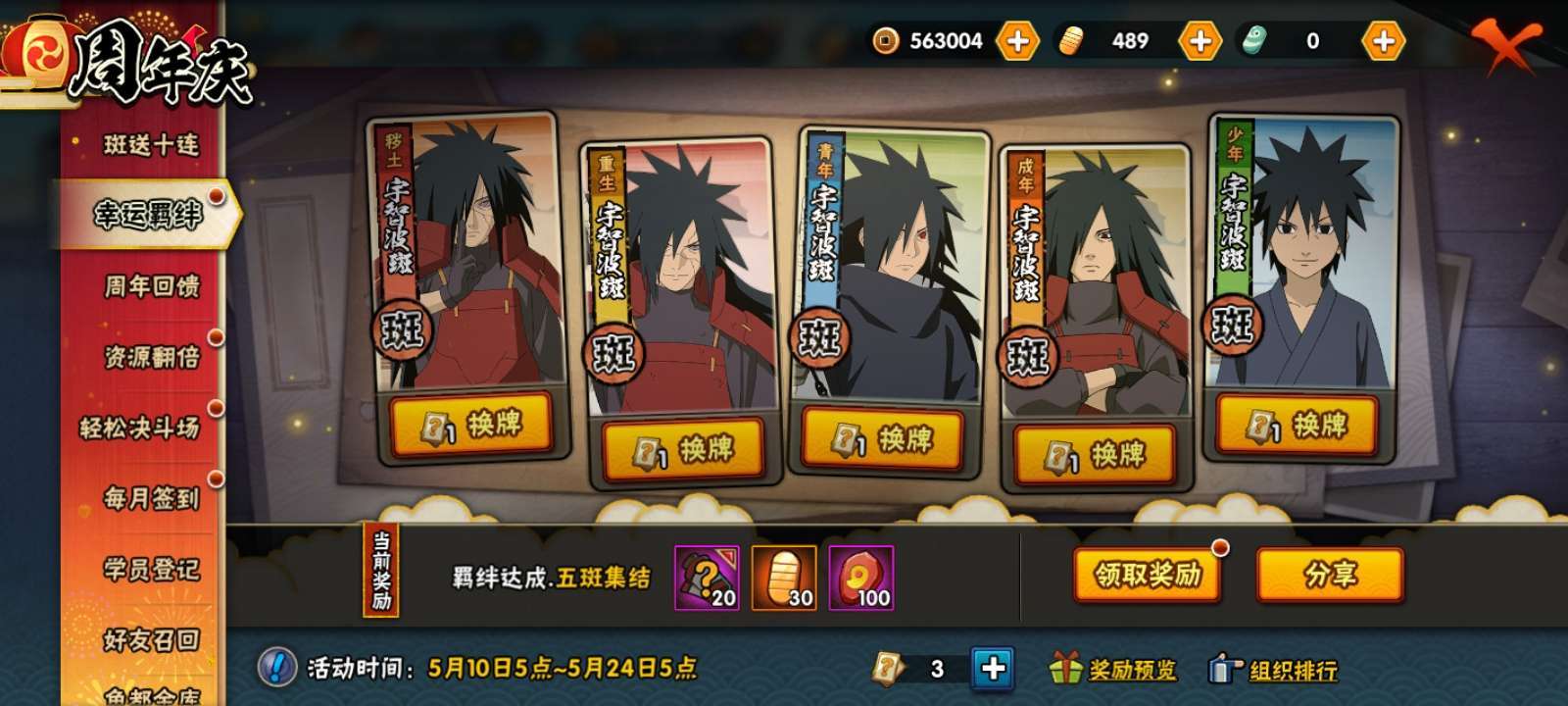Swap the 秽土 Madara card

pyautogui.click(x=470, y=425)
